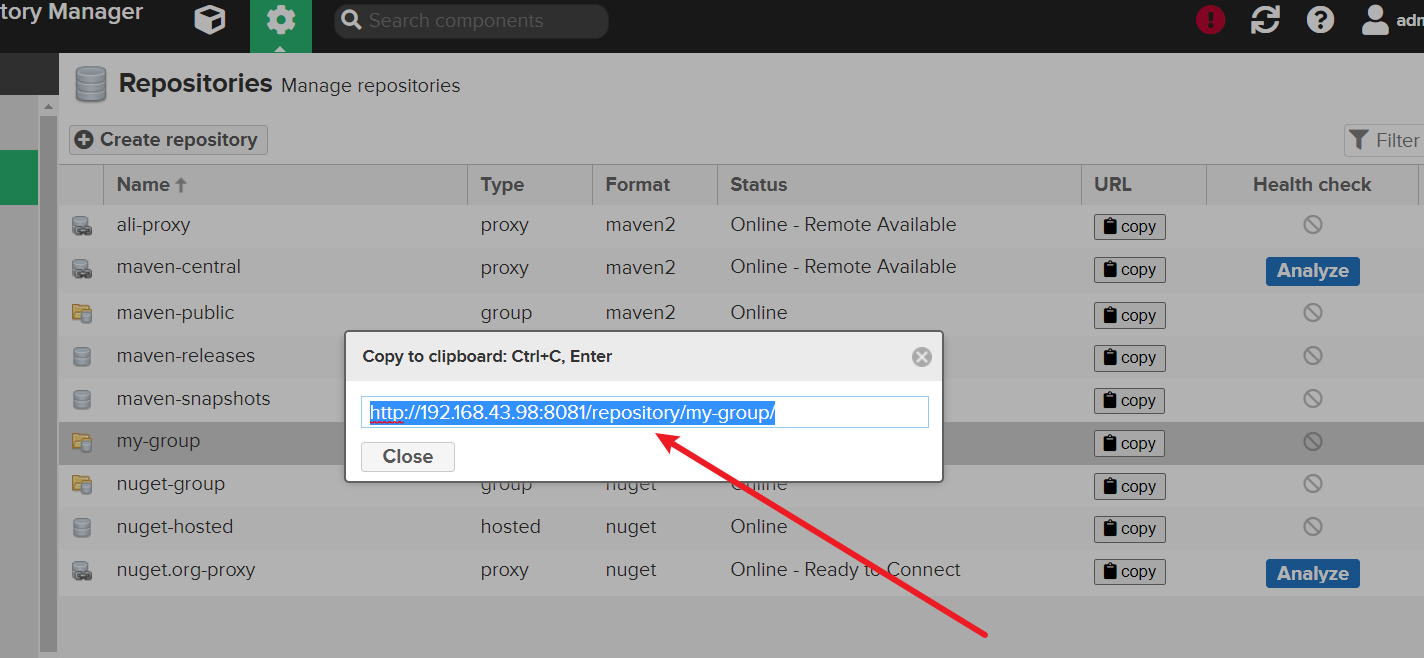The image size is (1424, 658).
Task: Copy URL of ali-proxy repository
Action: click(x=1129, y=227)
